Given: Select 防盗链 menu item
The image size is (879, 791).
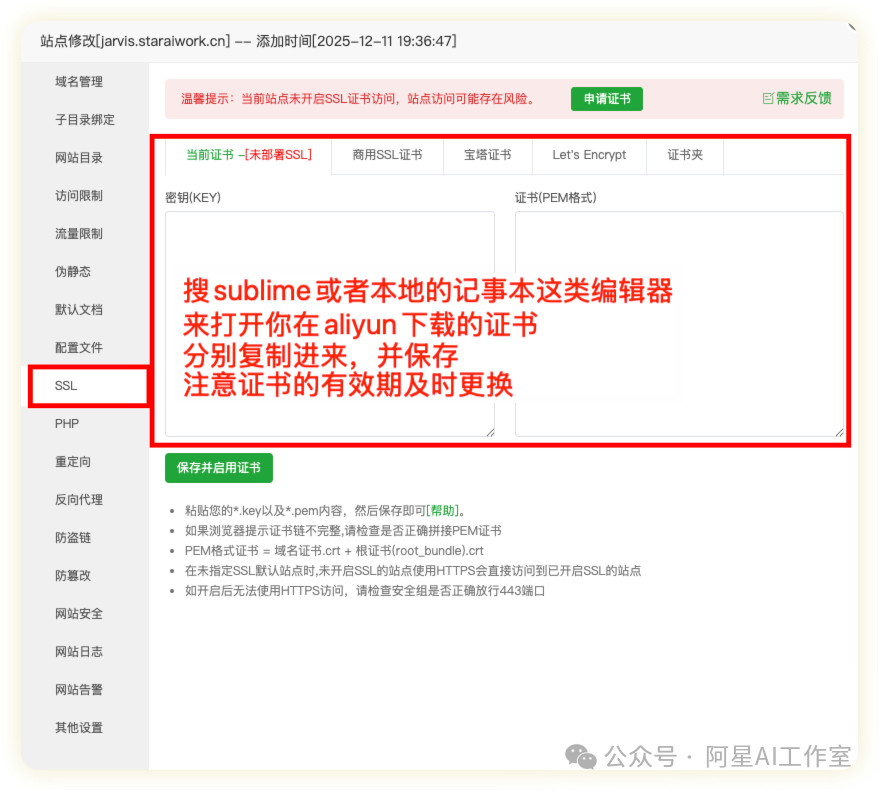Looking at the screenshot, I should coord(73,538).
